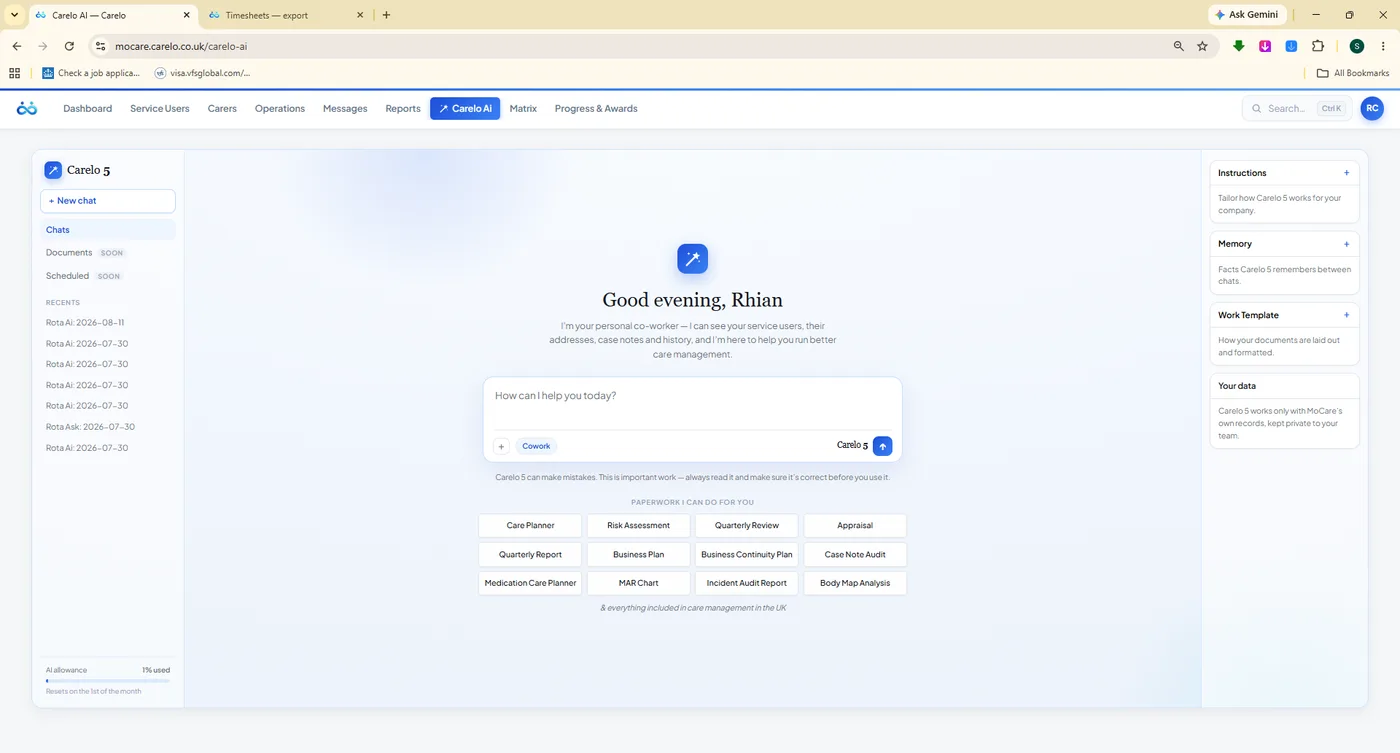This screenshot has width=1400, height=753.
Task: Open the tab search dropdown arrow
Action: point(14,15)
